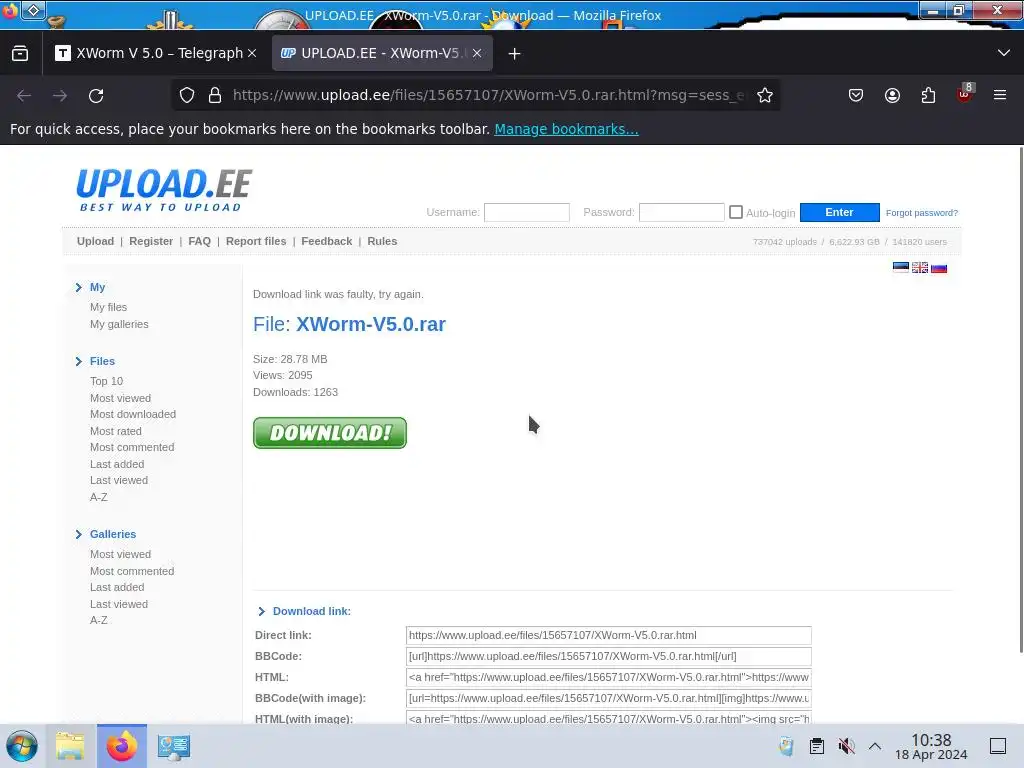
Task: Close the XWorm V 5.0 Telegraph tab
Action: point(252,54)
